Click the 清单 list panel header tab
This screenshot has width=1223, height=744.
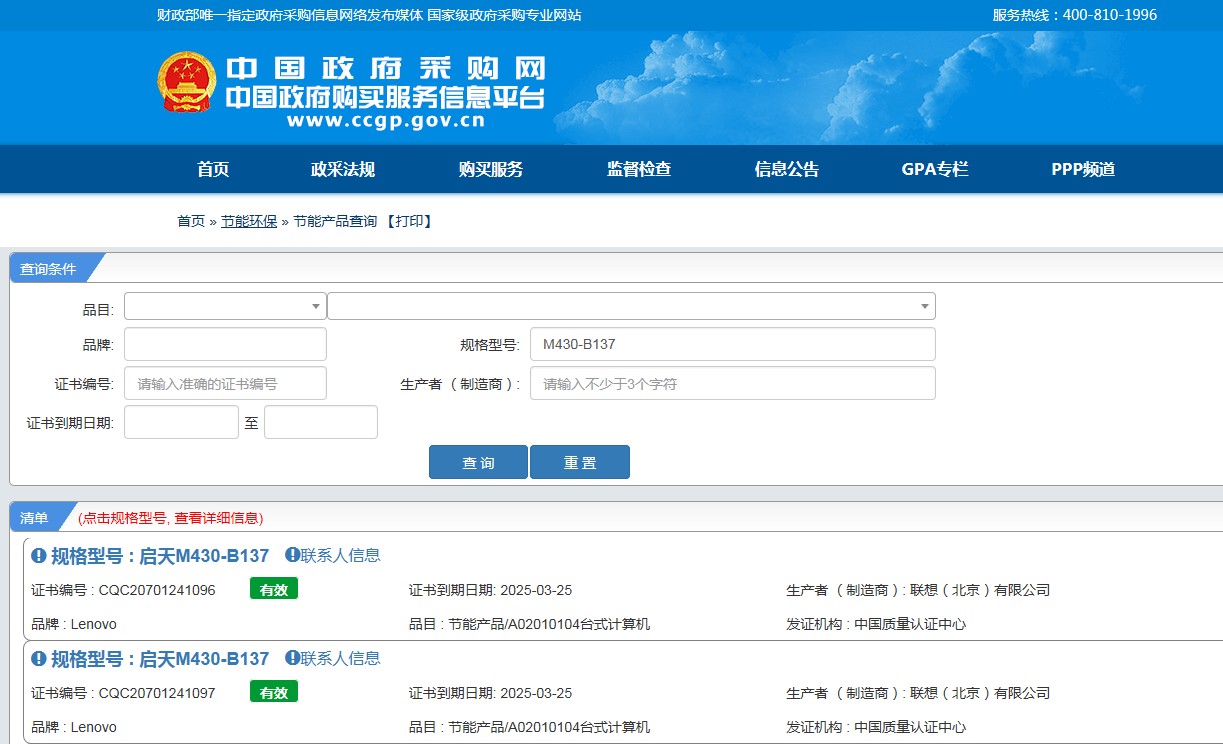pos(36,517)
